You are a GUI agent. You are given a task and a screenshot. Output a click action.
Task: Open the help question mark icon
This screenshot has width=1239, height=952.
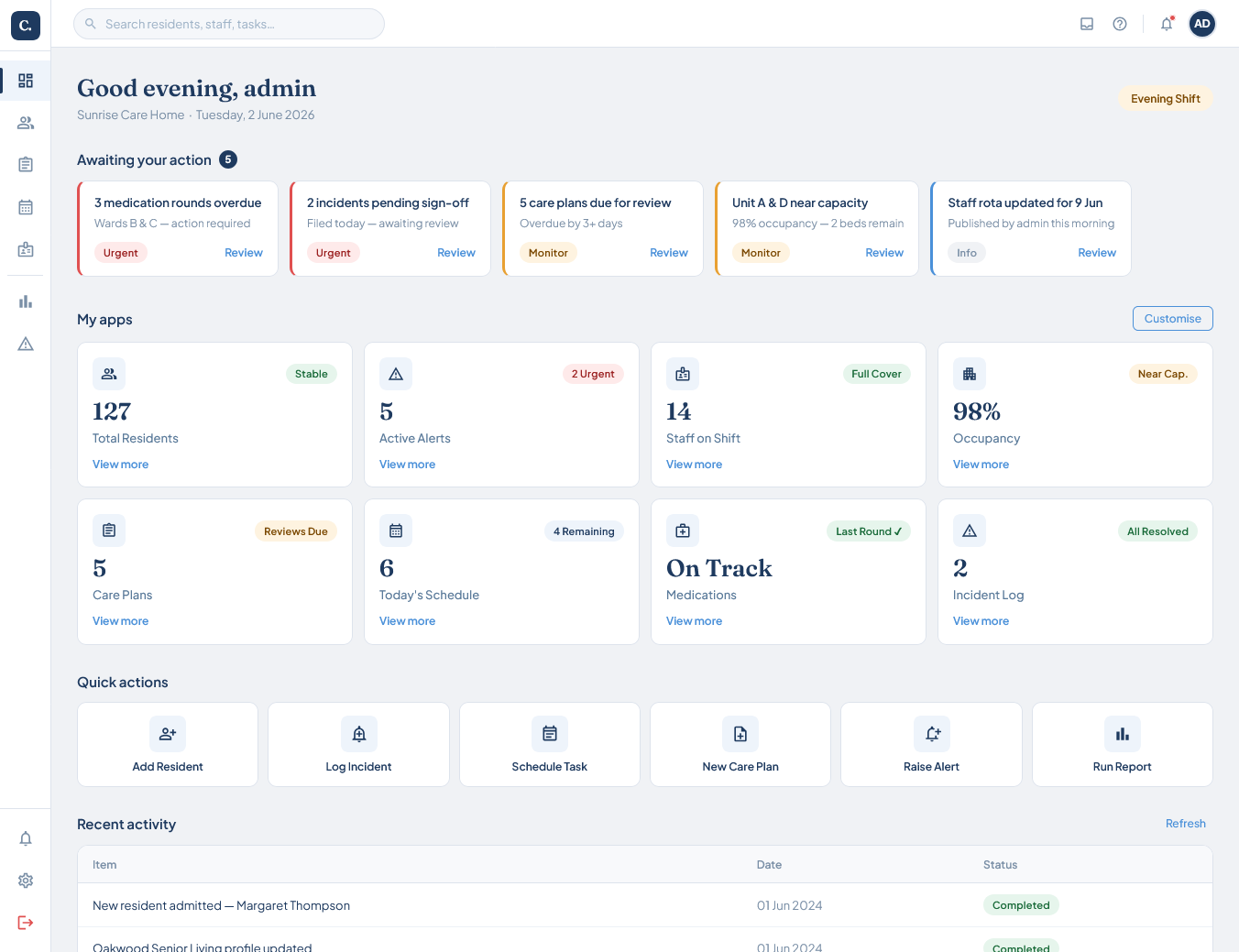coord(1120,24)
